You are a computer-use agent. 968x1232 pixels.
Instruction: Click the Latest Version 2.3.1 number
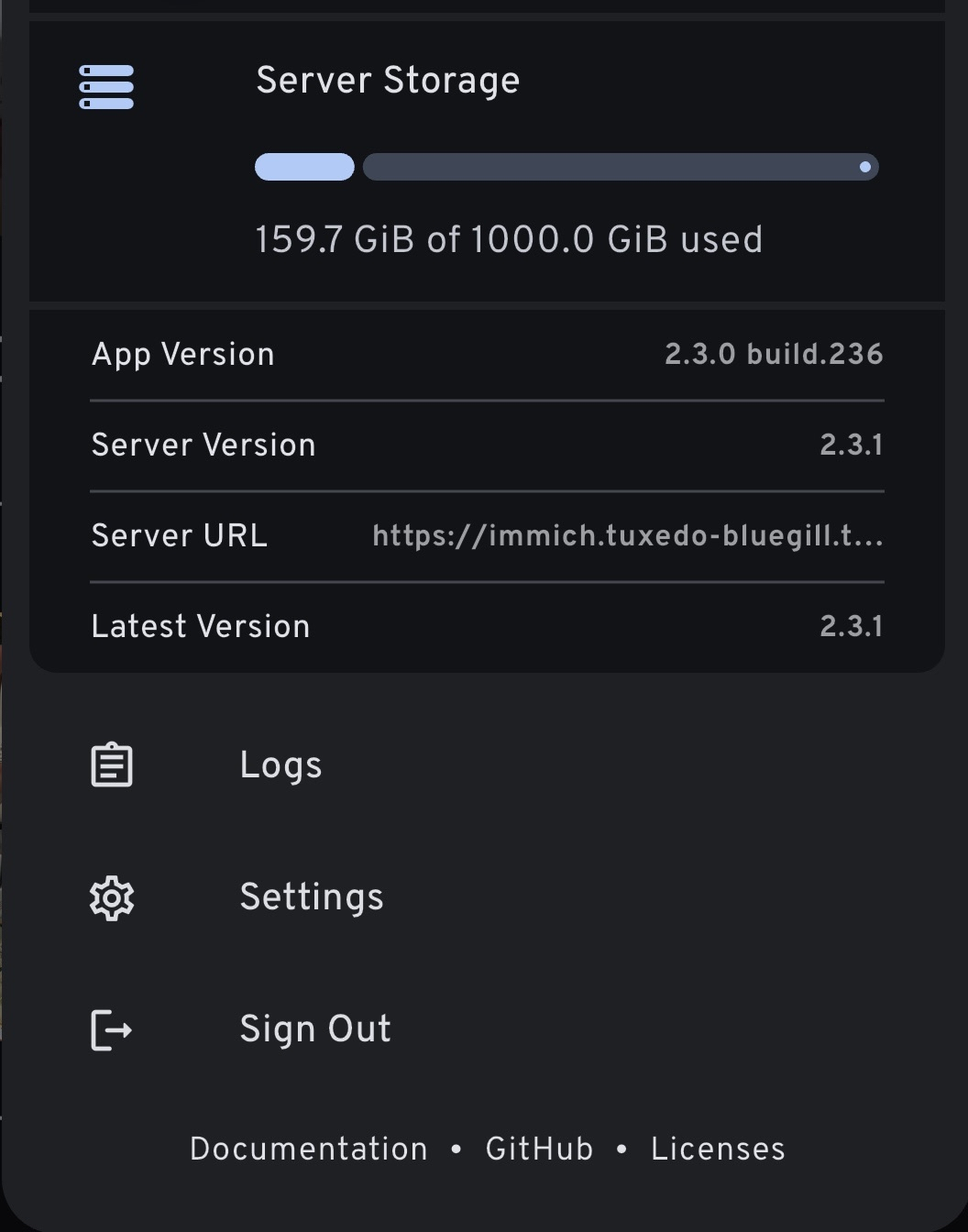pos(851,627)
